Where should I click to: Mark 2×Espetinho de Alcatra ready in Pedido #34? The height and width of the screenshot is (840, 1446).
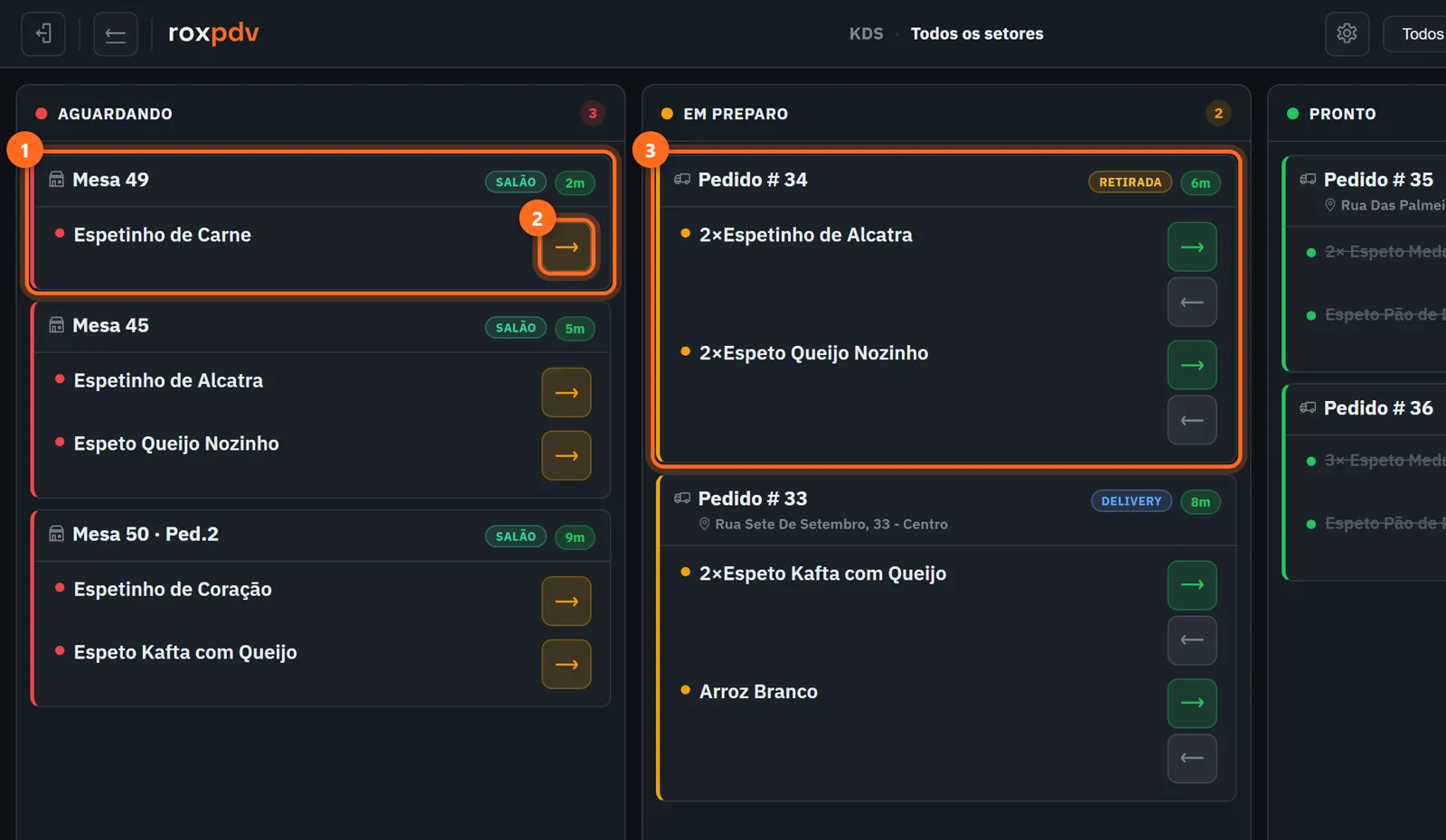click(1192, 247)
